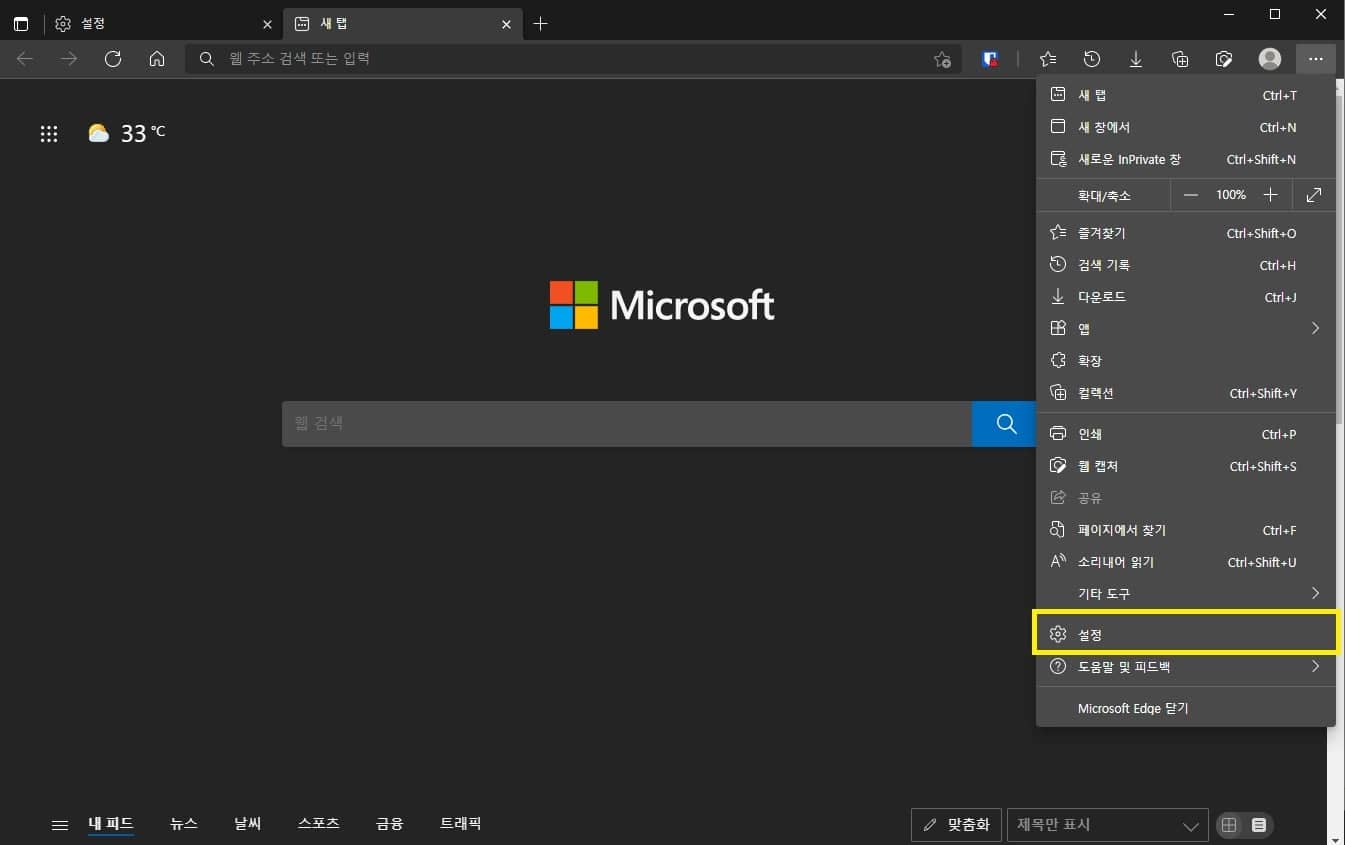The height and width of the screenshot is (845, 1345).
Task: Click the blue web search button
Action: tap(1005, 424)
